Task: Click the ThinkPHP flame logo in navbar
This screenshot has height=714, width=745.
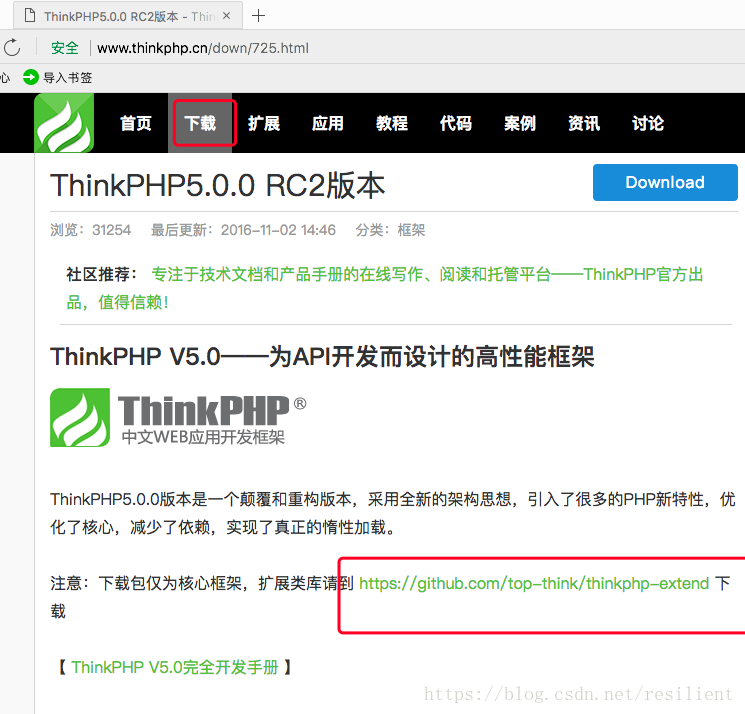Action: coord(64,123)
